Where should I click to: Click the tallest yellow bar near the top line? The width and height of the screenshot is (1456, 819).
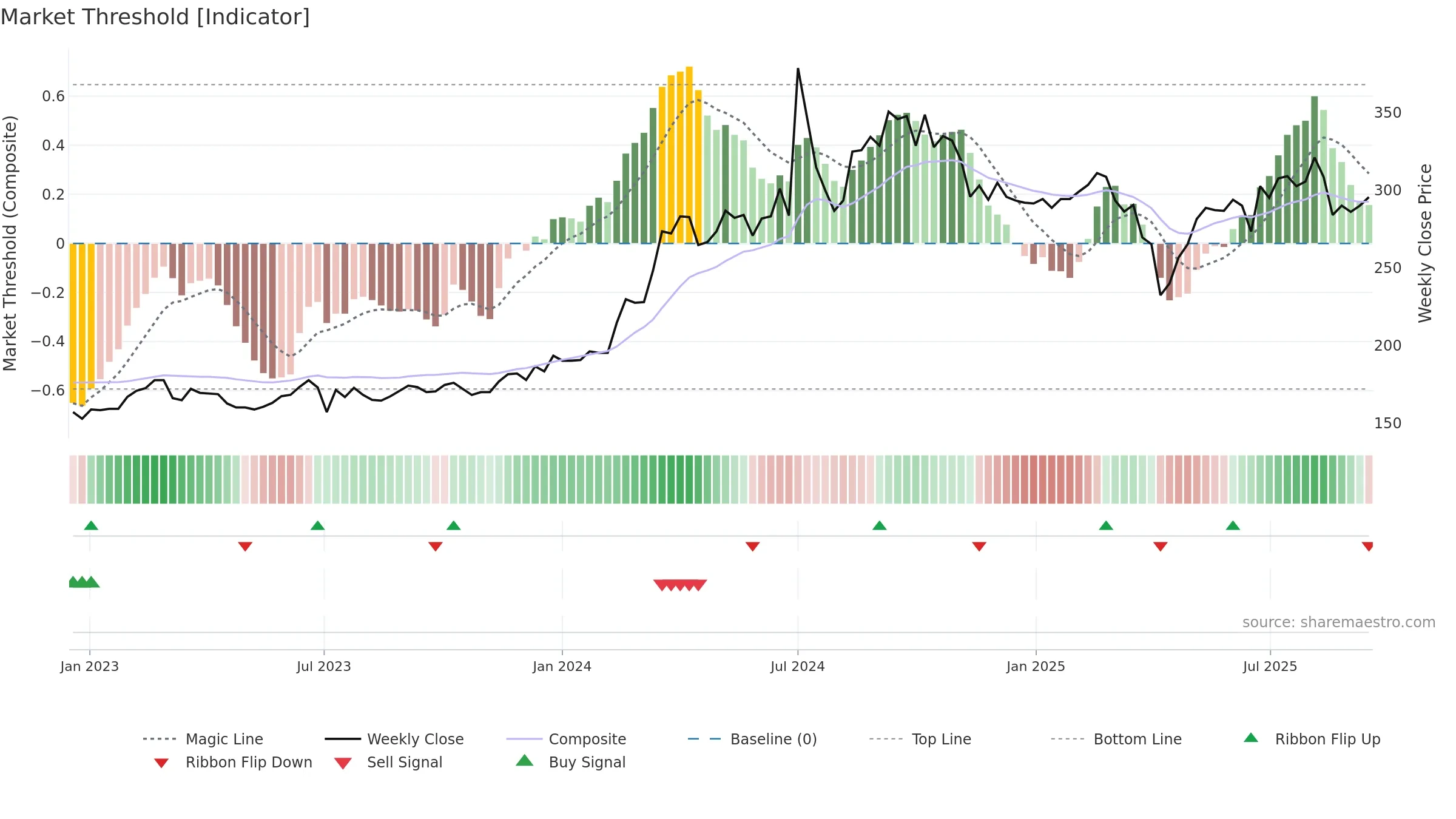pos(689,155)
